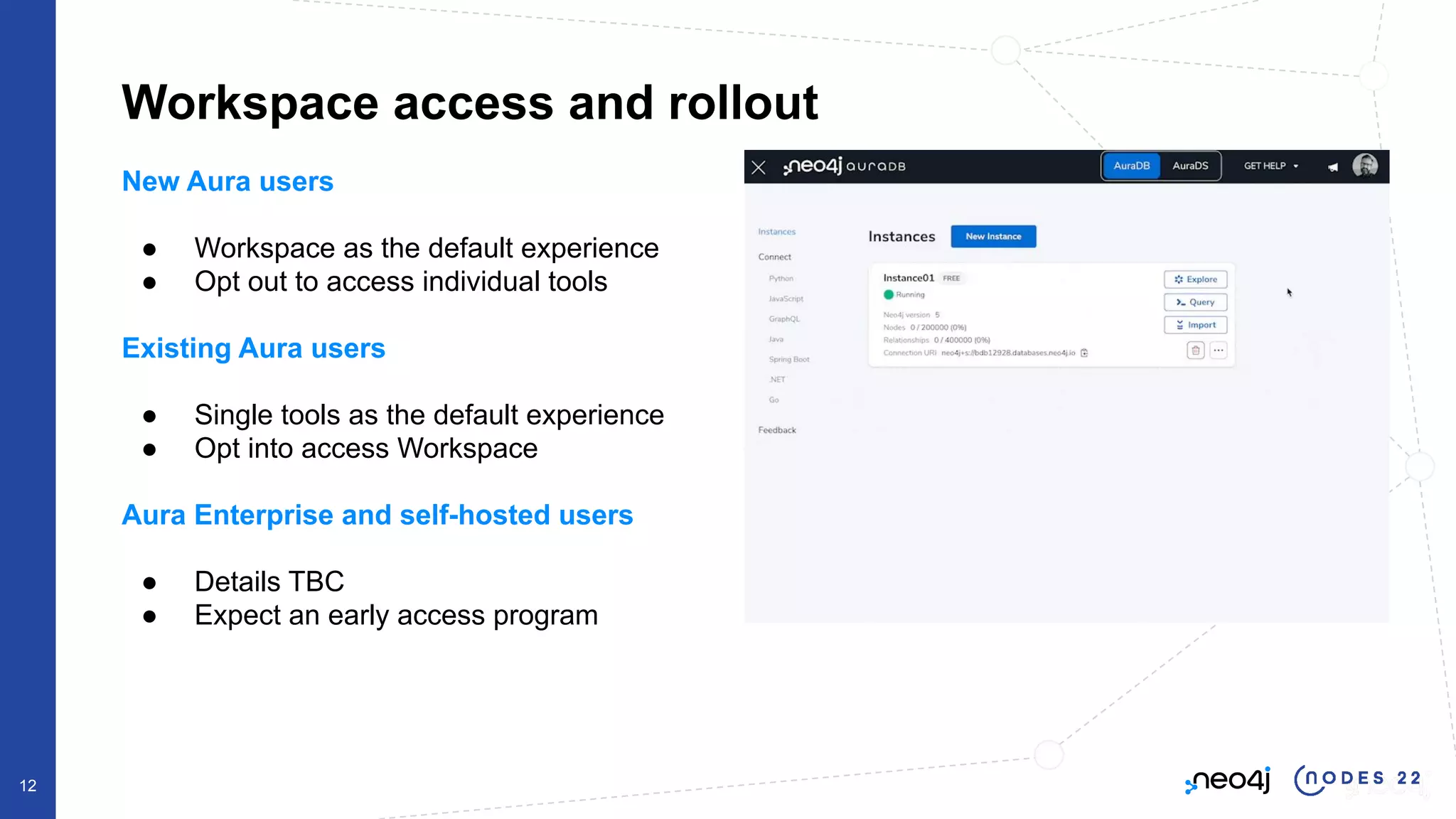Copy the connection URI via the clipboard icon
1456x819 pixels.
pos(1084,353)
